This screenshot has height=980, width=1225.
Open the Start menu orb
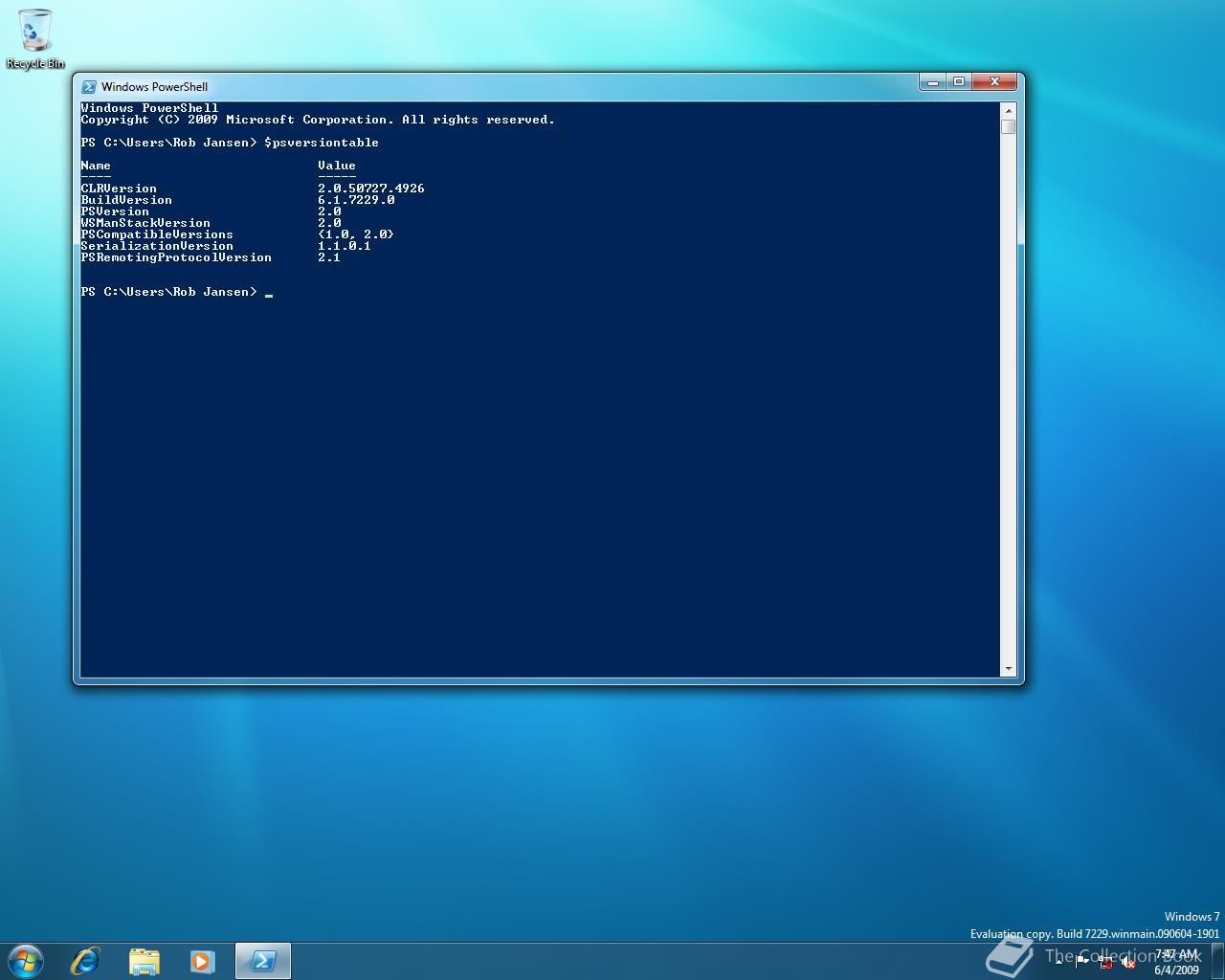point(26,960)
